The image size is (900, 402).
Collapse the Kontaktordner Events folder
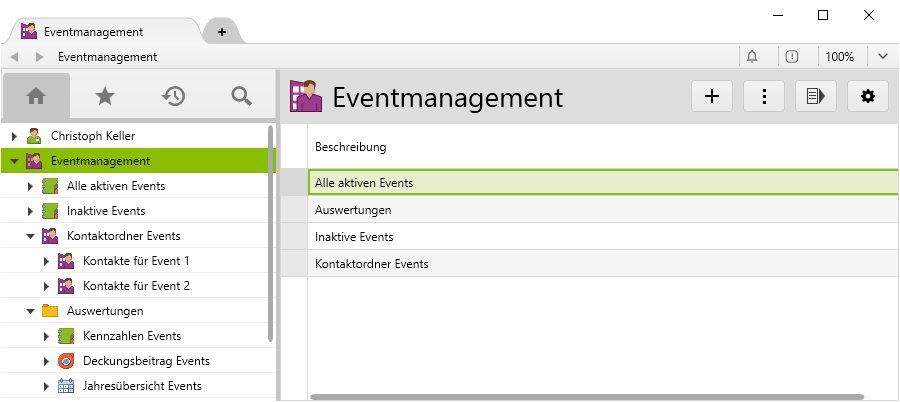click(30, 236)
